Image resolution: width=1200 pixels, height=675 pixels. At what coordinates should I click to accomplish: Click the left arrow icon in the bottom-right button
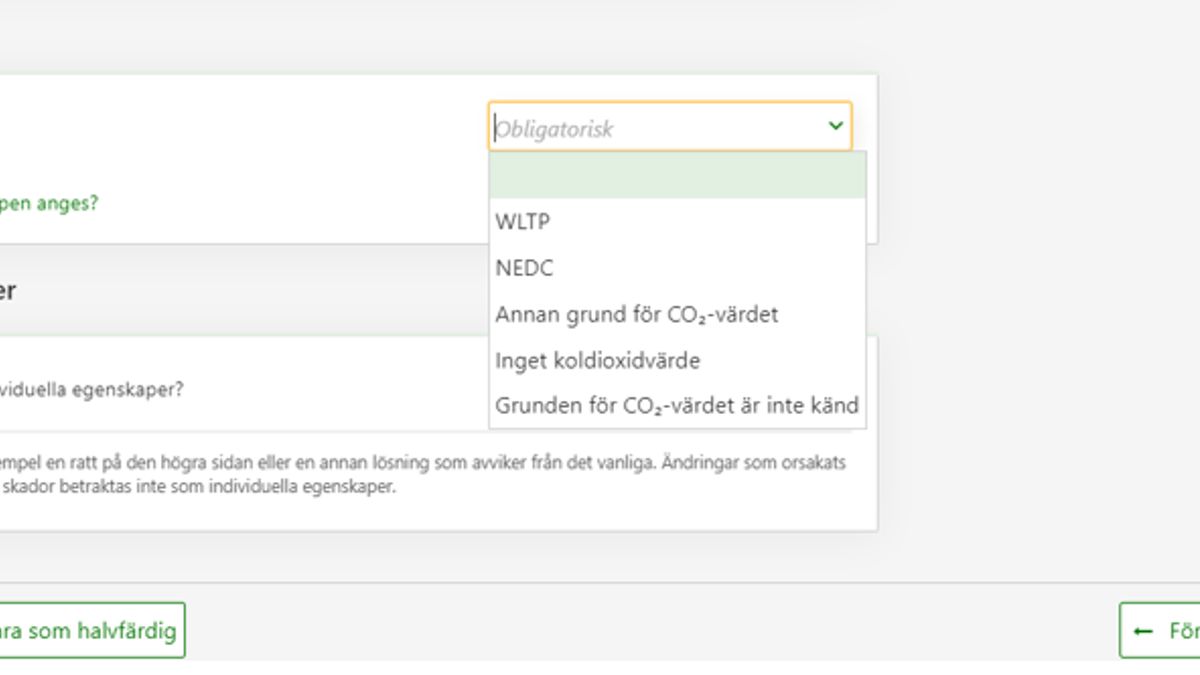coord(1143,631)
